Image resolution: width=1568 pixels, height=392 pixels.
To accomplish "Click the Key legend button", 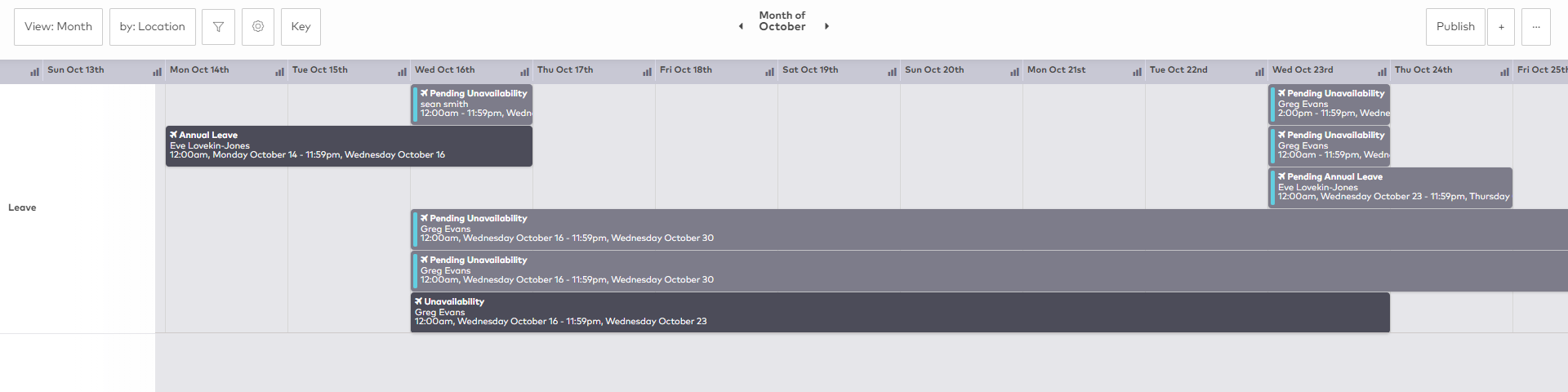I will [x=301, y=27].
